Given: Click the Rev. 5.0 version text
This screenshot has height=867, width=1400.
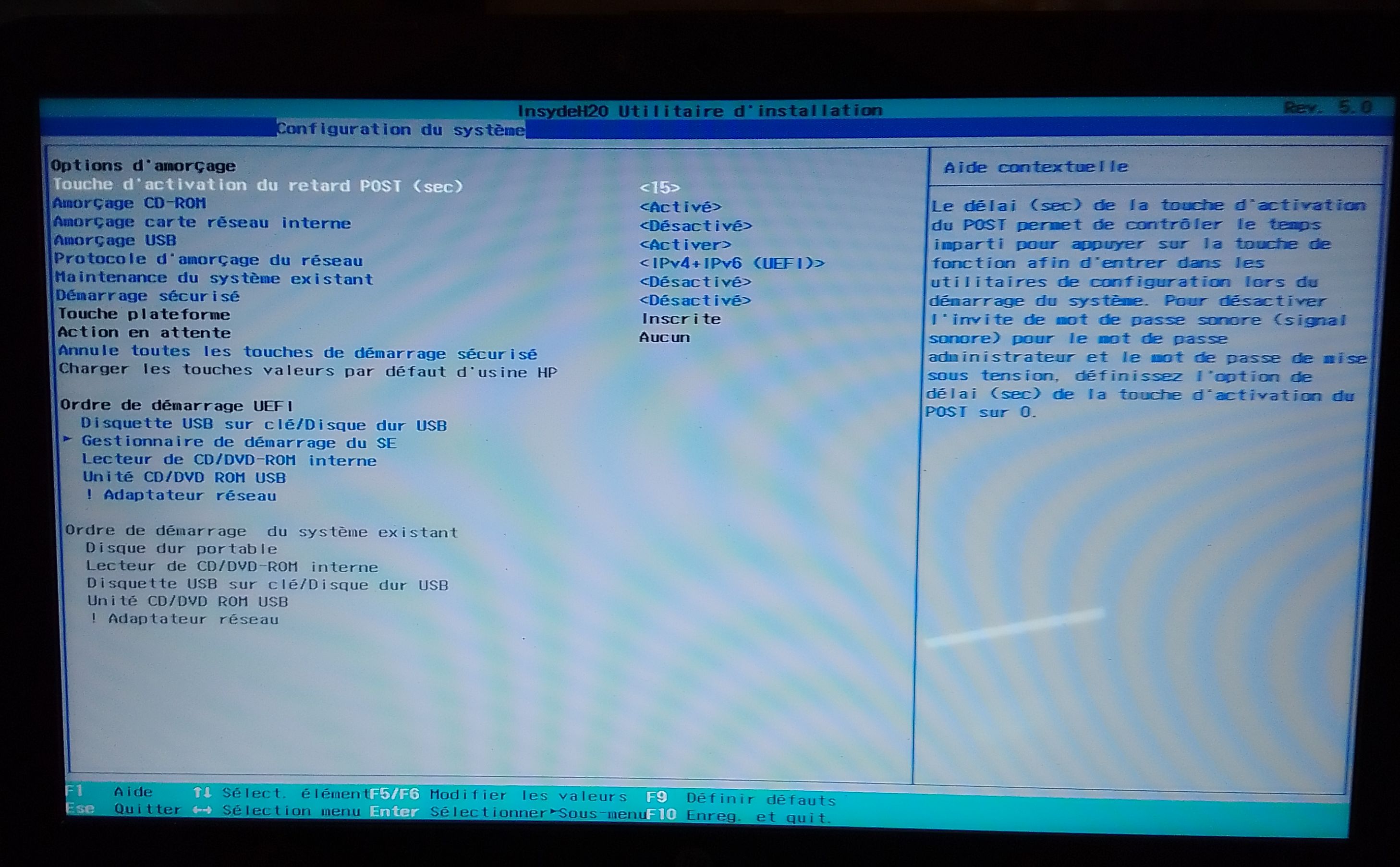Looking at the screenshot, I should 1328,107.
